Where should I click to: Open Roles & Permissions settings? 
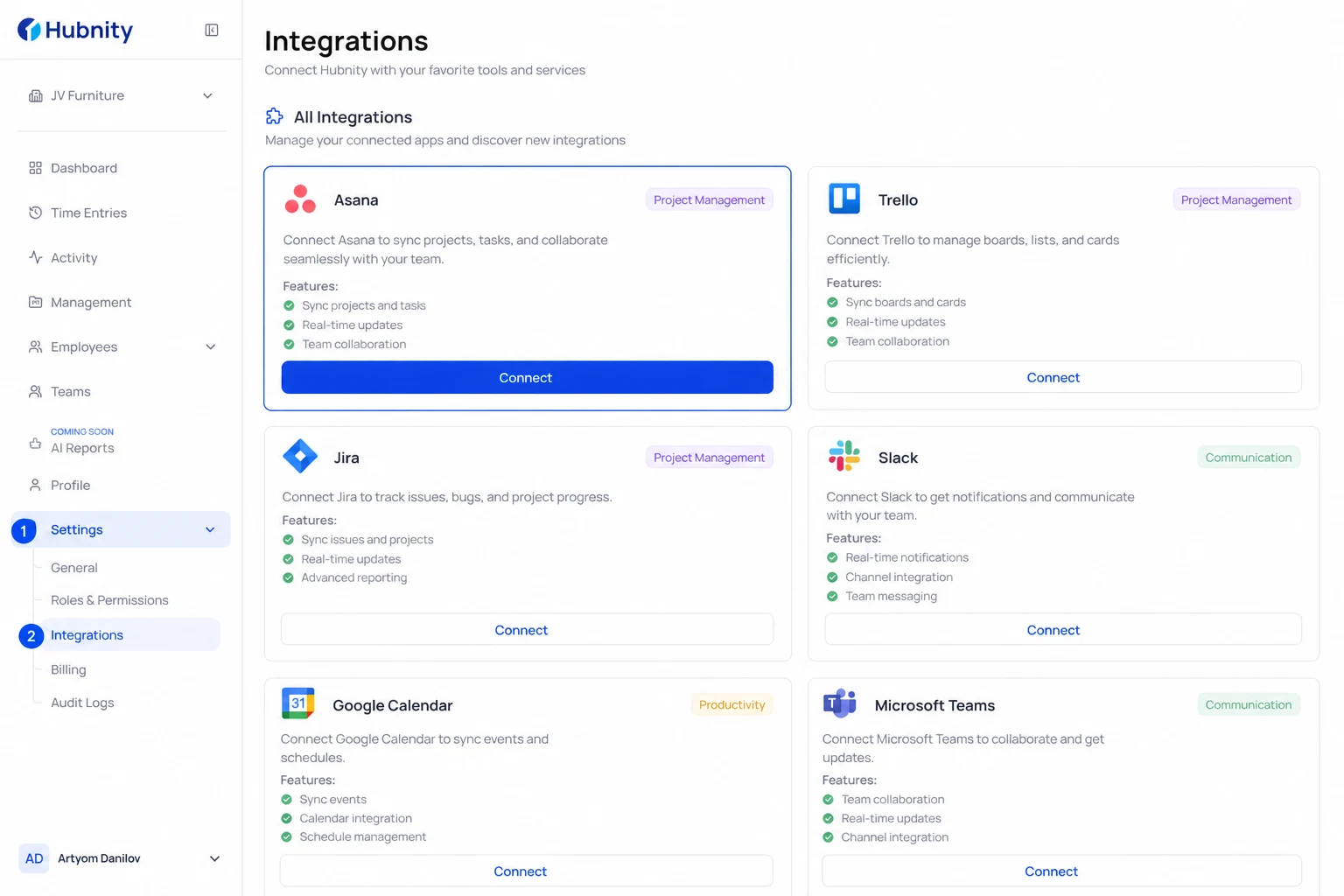pos(109,600)
